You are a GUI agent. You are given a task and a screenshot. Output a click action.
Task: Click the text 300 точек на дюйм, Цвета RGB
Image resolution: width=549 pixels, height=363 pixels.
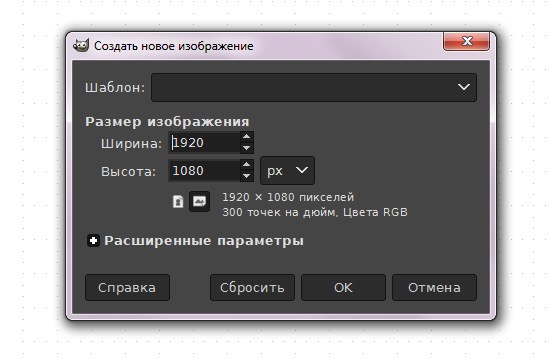[x=315, y=212]
